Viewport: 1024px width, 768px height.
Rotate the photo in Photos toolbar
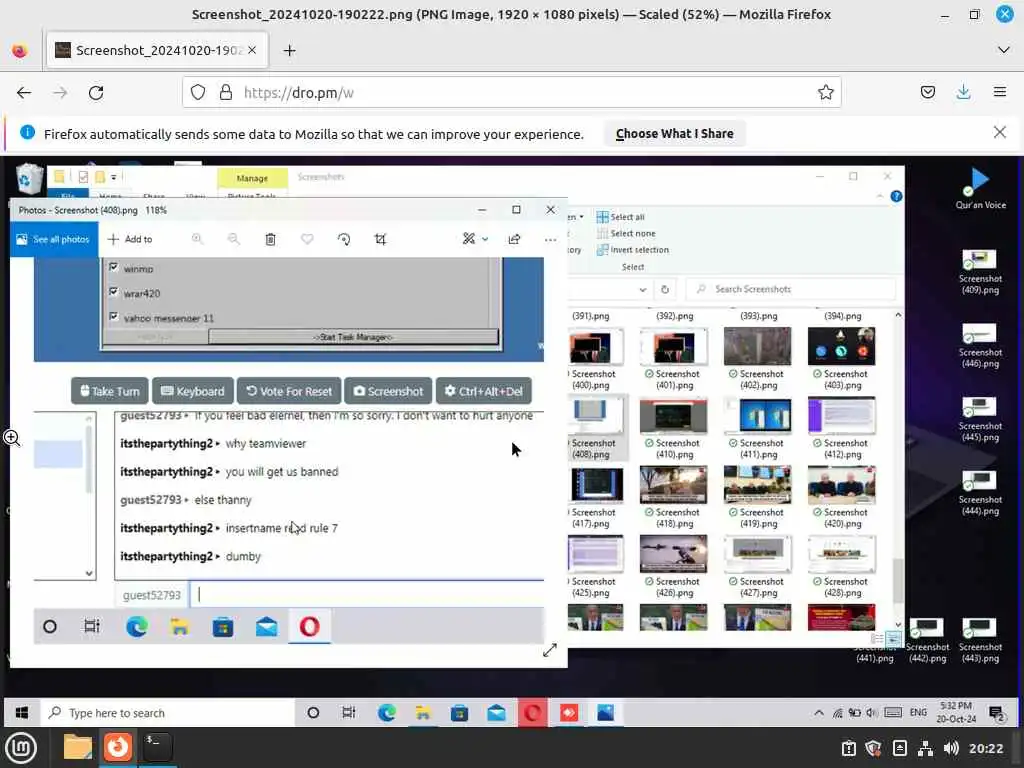344,240
